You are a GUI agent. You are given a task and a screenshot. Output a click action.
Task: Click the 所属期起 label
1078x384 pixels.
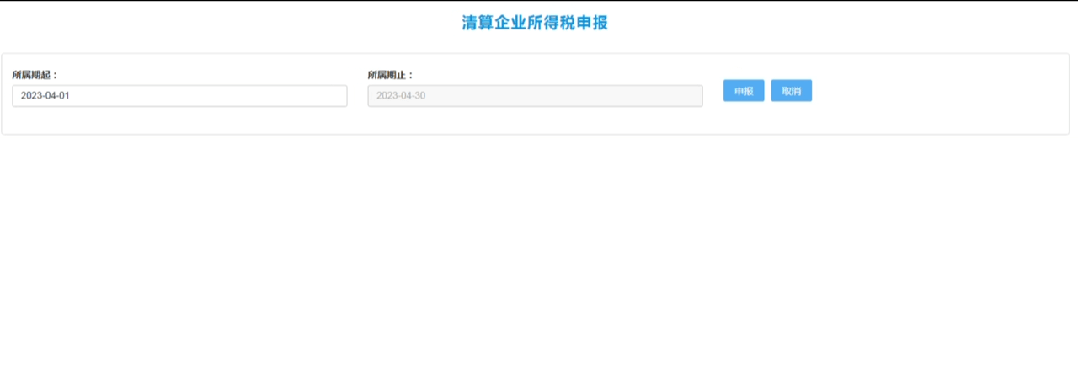click(35, 74)
